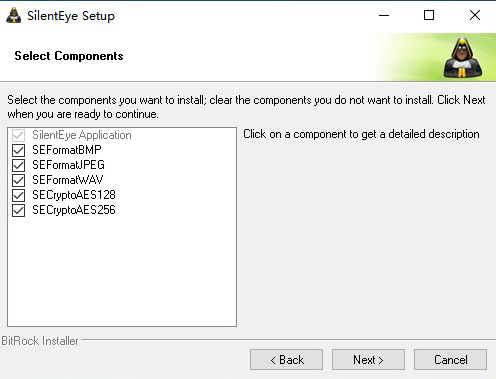The width and height of the screenshot is (496, 379).
Task: Toggle the SECryptoAES256 checkbox
Action: 18,210
